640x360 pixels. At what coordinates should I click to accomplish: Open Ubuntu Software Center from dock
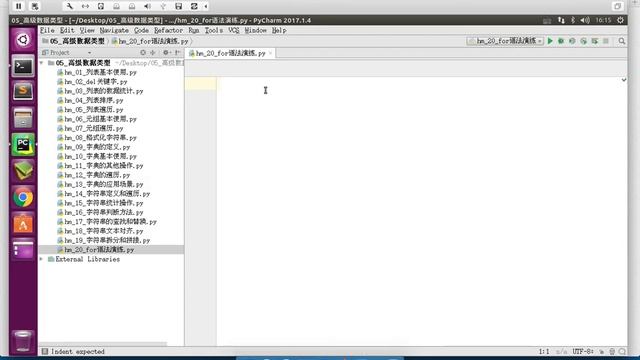(23, 224)
